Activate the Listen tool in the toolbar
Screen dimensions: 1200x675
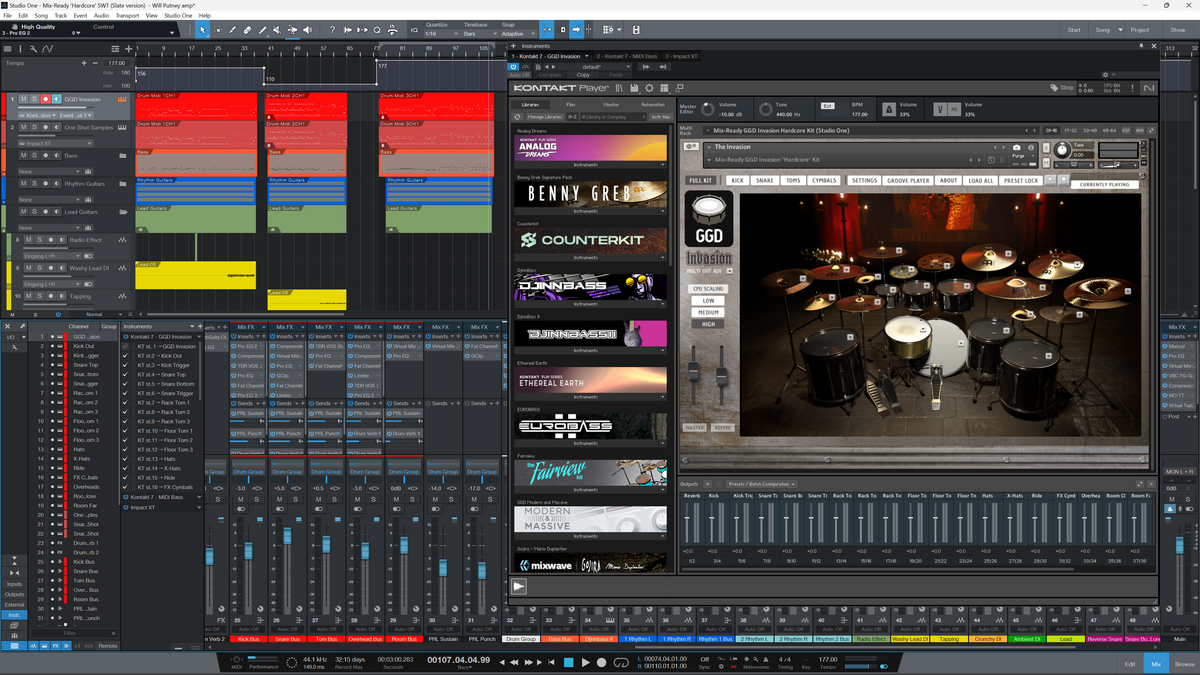tap(307, 29)
